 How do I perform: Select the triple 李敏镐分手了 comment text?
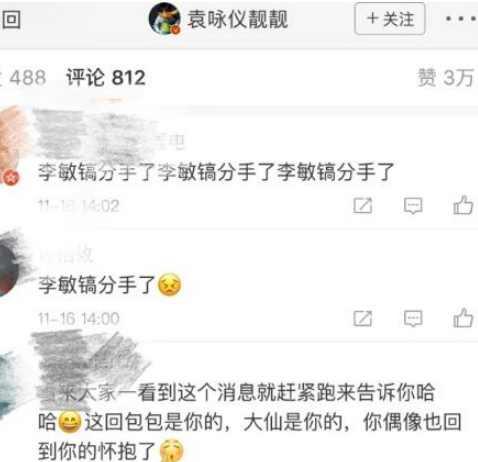click(216, 172)
